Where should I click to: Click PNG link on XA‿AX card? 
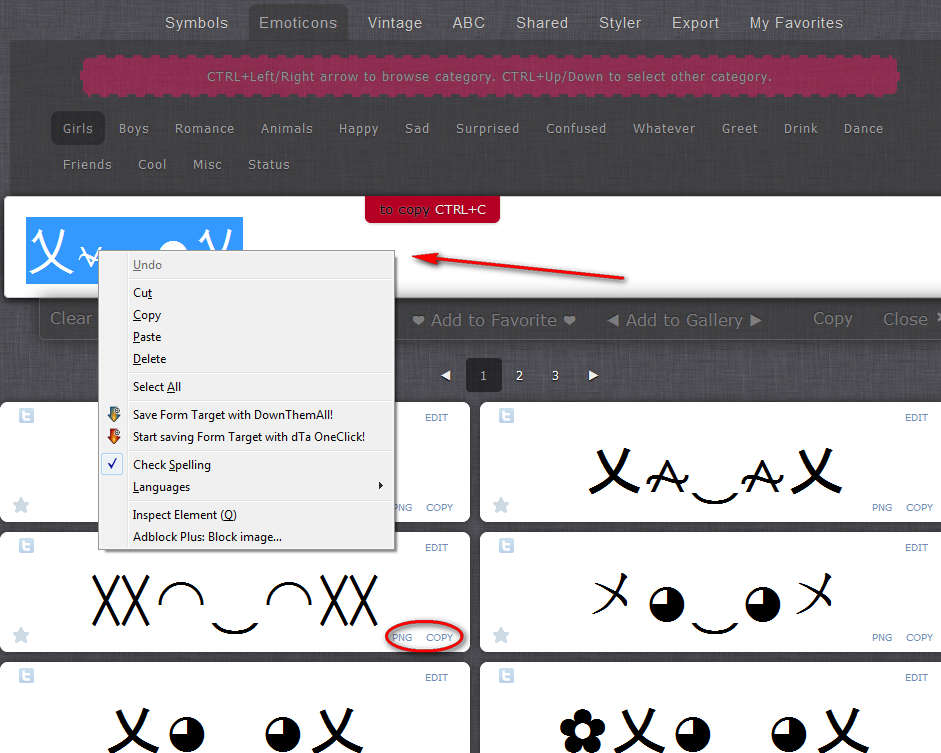coord(882,507)
